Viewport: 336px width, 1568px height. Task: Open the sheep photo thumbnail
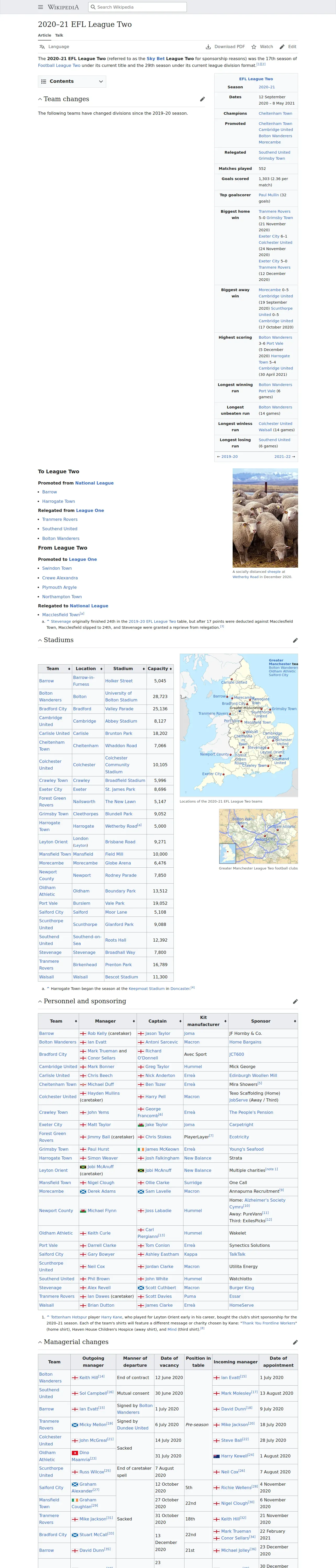click(265, 518)
